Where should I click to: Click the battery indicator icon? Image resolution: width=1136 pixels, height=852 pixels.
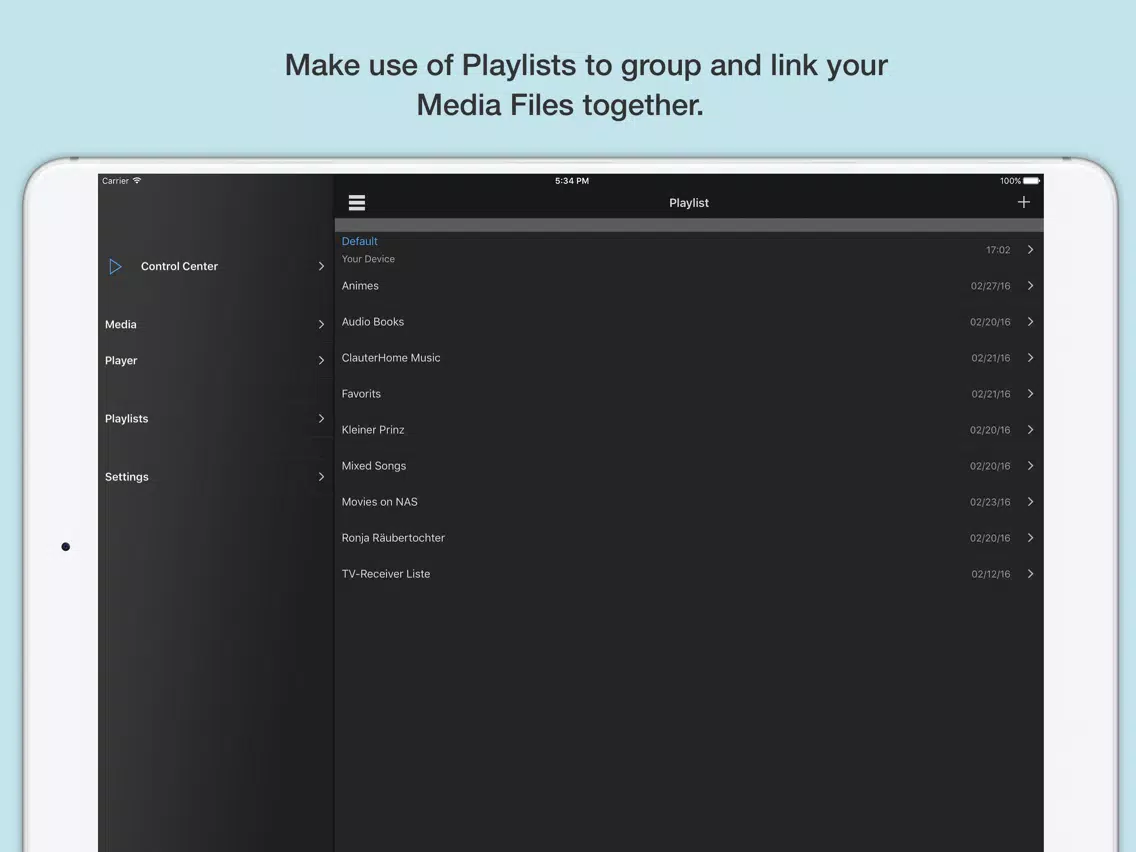(1031, 180)
